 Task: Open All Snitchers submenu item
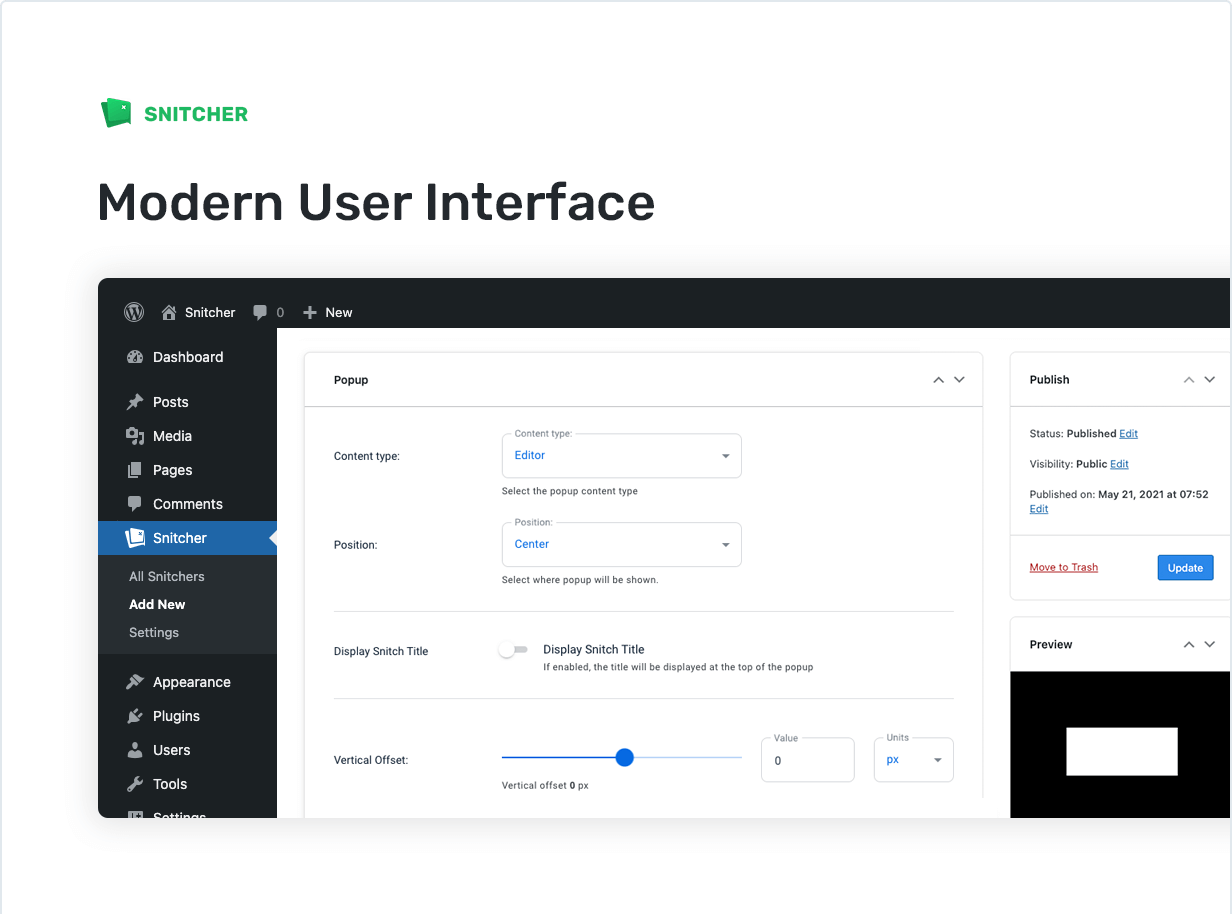tap(167, 576)
